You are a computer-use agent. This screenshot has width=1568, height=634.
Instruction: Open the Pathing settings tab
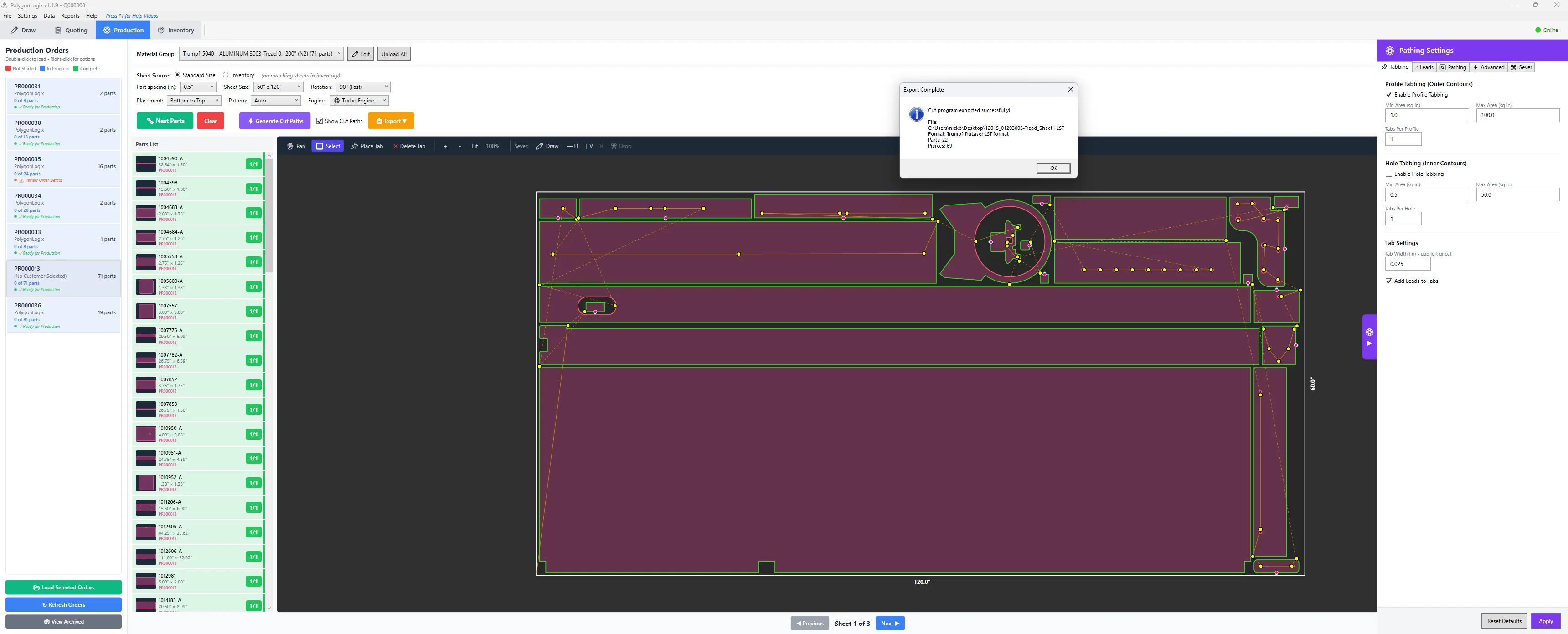pyautogui.click(x=1453, y=67)
